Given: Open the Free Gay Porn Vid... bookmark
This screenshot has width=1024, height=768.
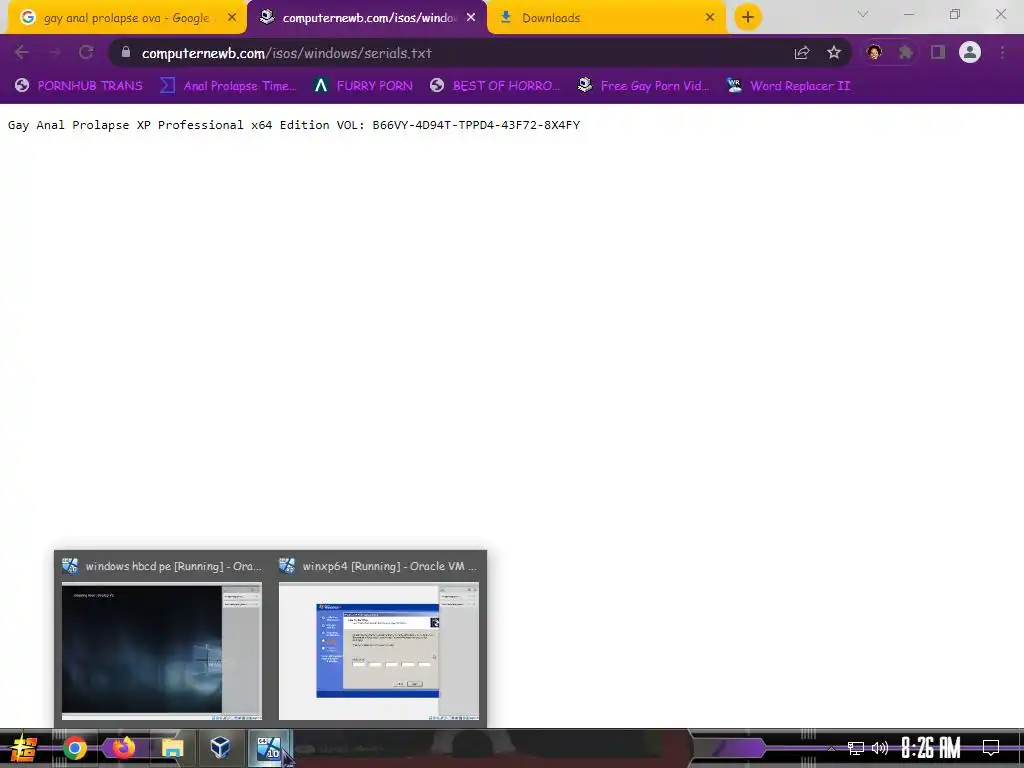Looking at the screenshot, I should pos(644,86).
